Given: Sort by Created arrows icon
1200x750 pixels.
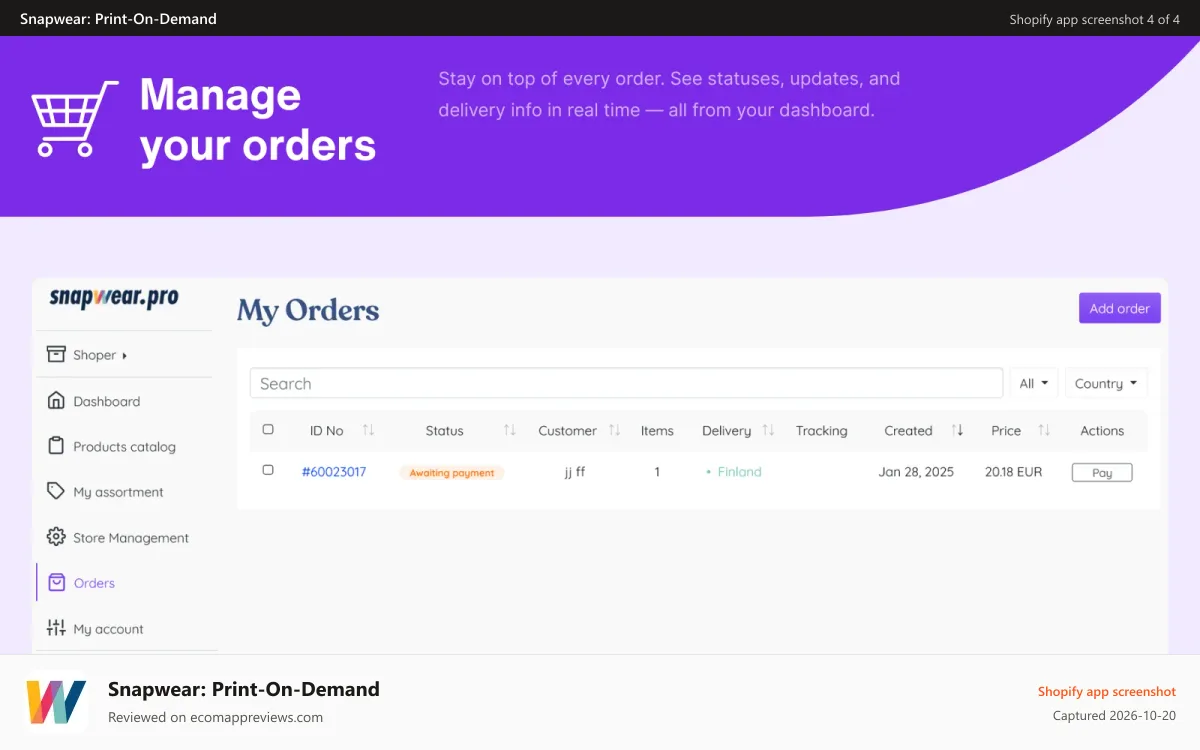Looking at the screenshot, I should tap(957, 430).
